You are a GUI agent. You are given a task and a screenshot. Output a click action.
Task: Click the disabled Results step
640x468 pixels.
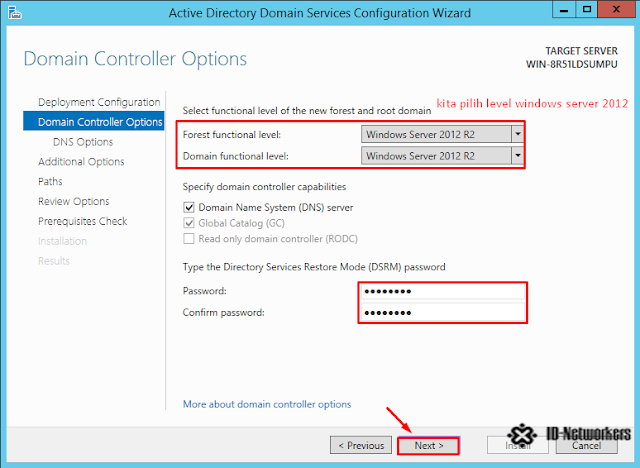(54, 261)
